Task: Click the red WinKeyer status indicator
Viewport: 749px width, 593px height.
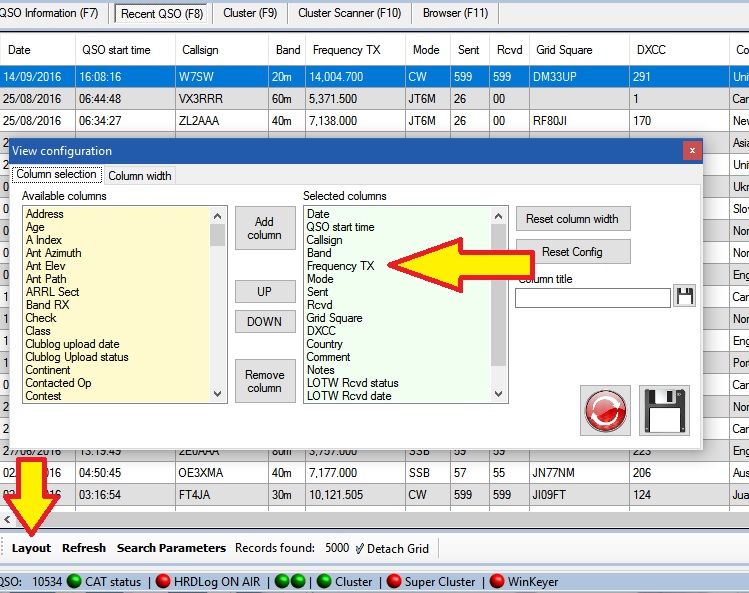Action: (497, 581)
